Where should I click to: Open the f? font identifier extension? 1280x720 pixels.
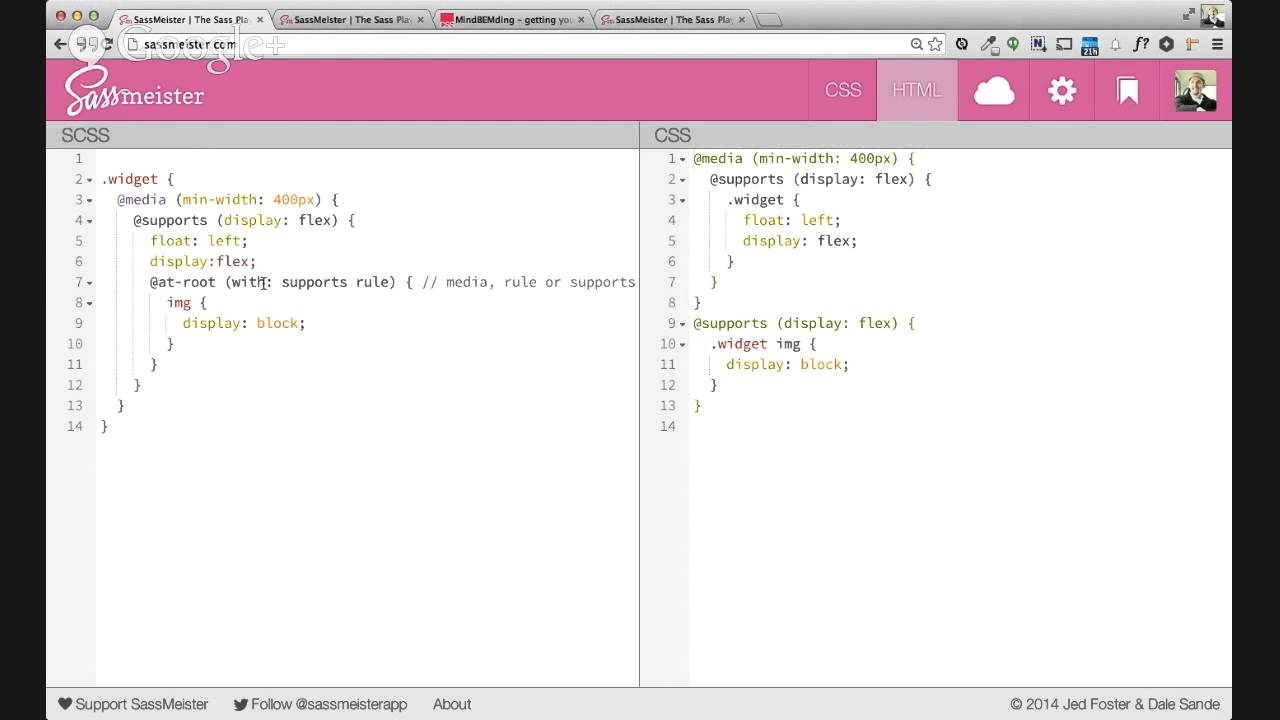1140,44
